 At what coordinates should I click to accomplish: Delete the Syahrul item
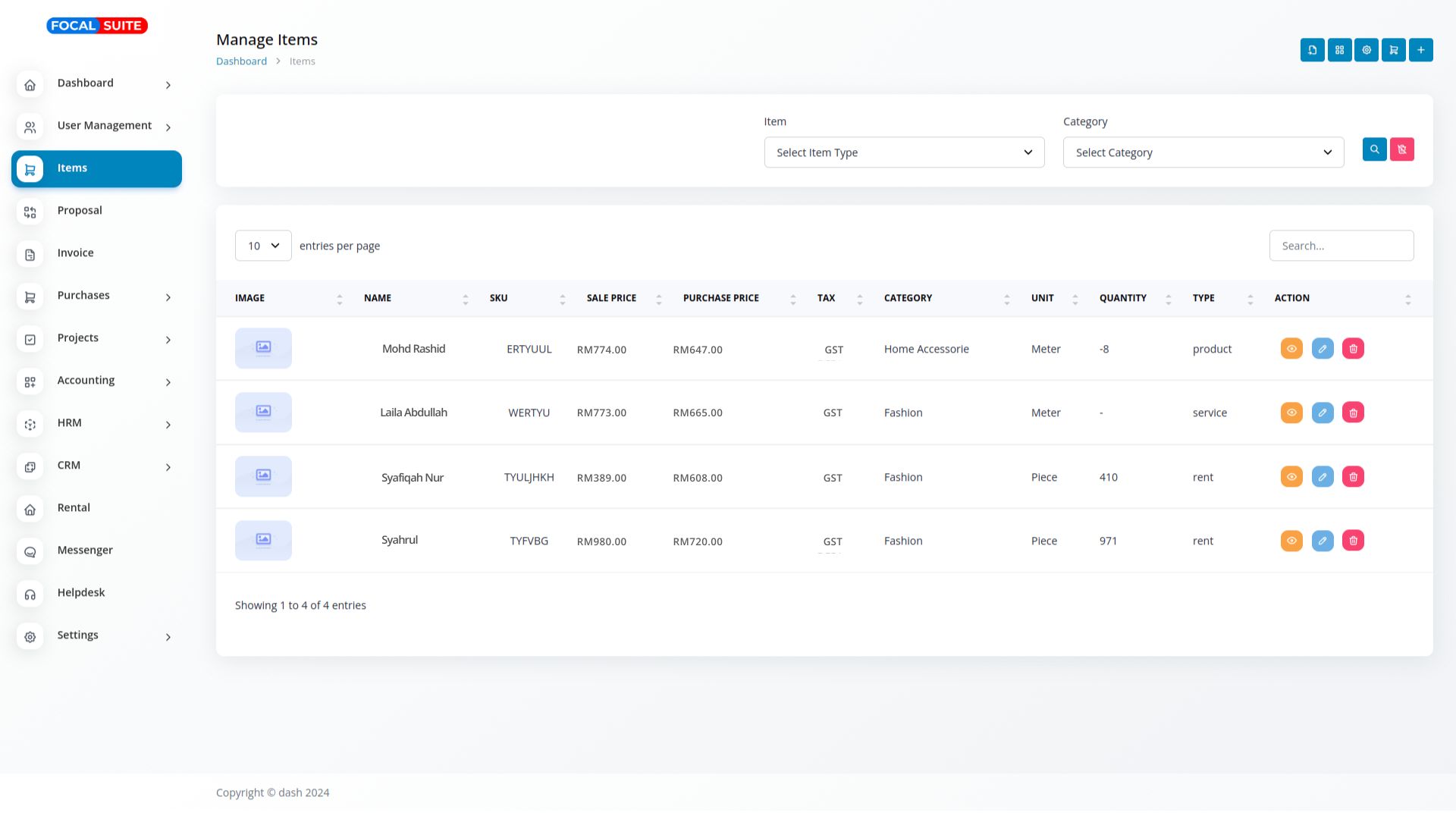point(1353,541)
